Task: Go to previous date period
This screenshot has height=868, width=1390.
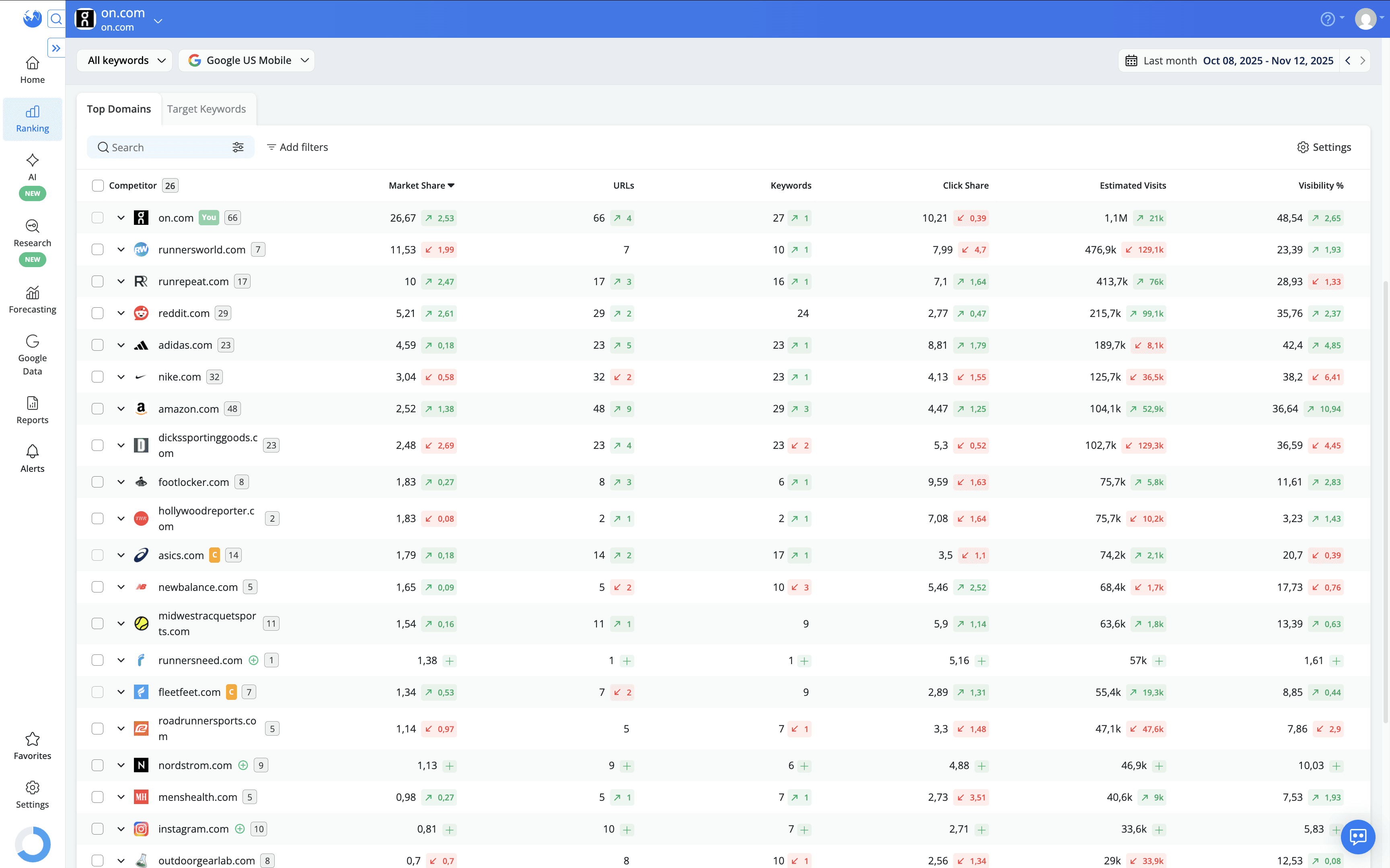Action: click(1347, 61)
